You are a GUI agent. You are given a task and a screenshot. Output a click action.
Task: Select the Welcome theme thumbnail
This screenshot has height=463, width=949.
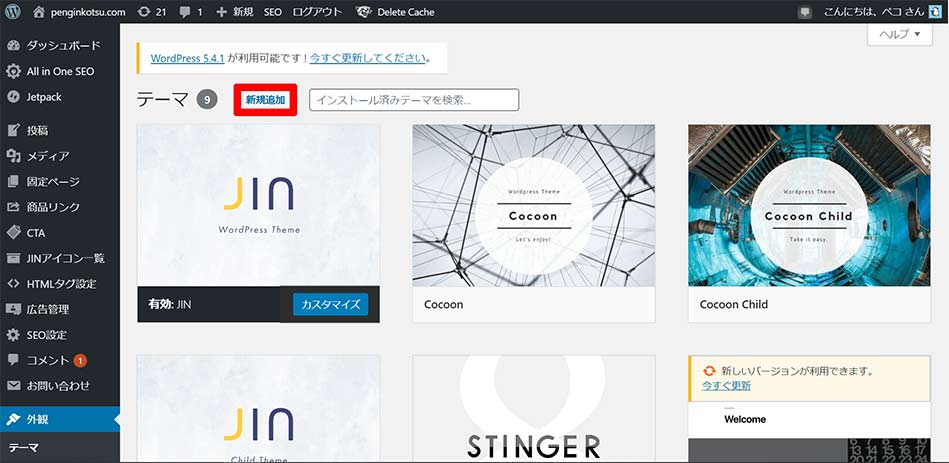point(809,432)
